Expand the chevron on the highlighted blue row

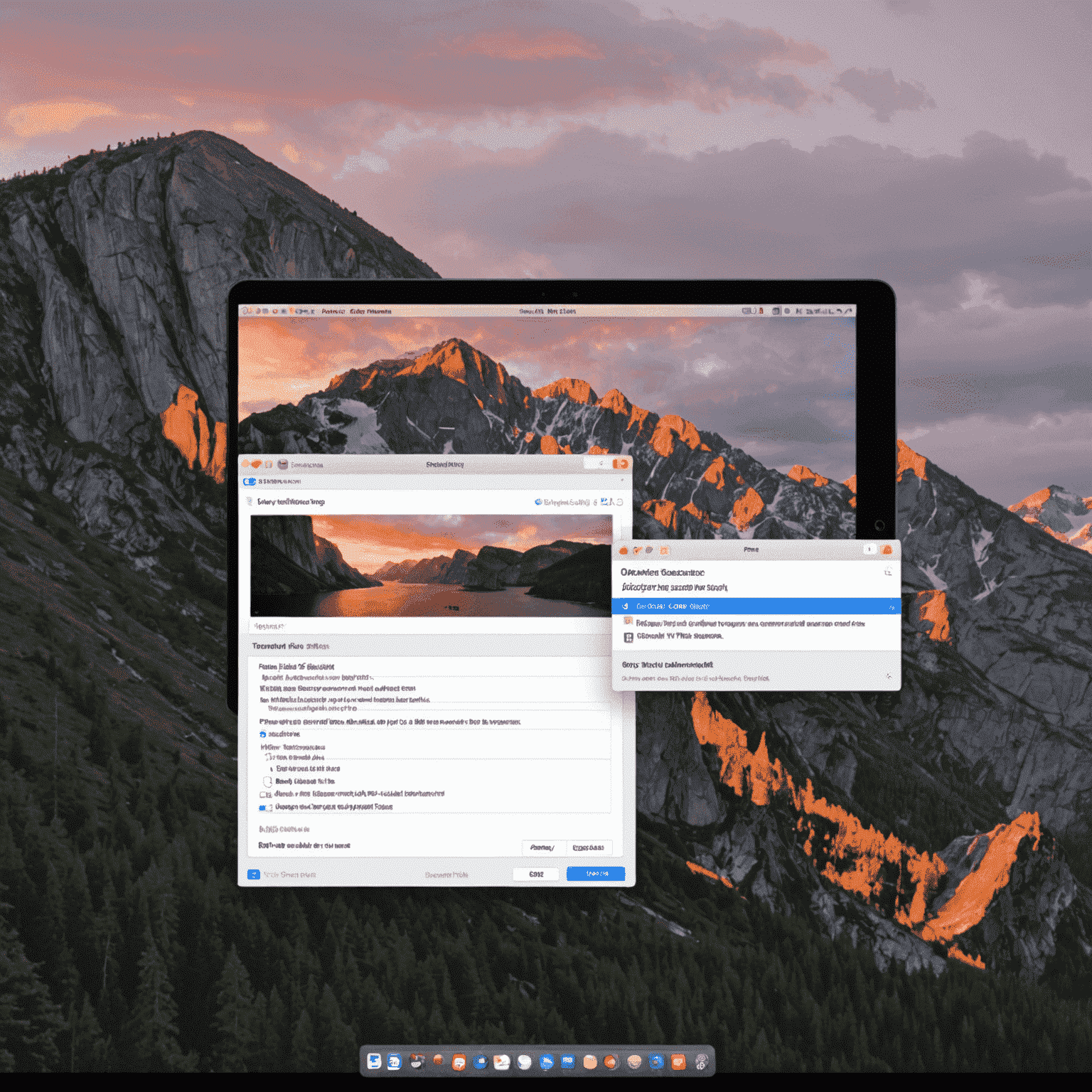click(892, 607)
